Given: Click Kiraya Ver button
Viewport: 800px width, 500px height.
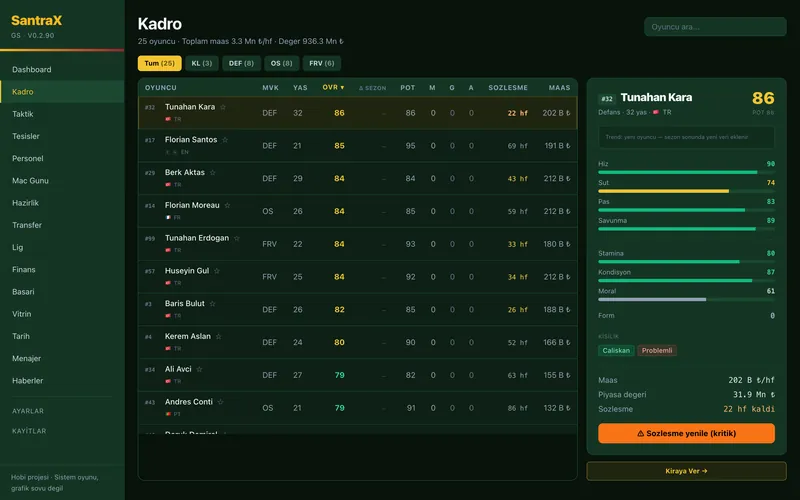Looking at the screenshot, I should pos(686,471).
